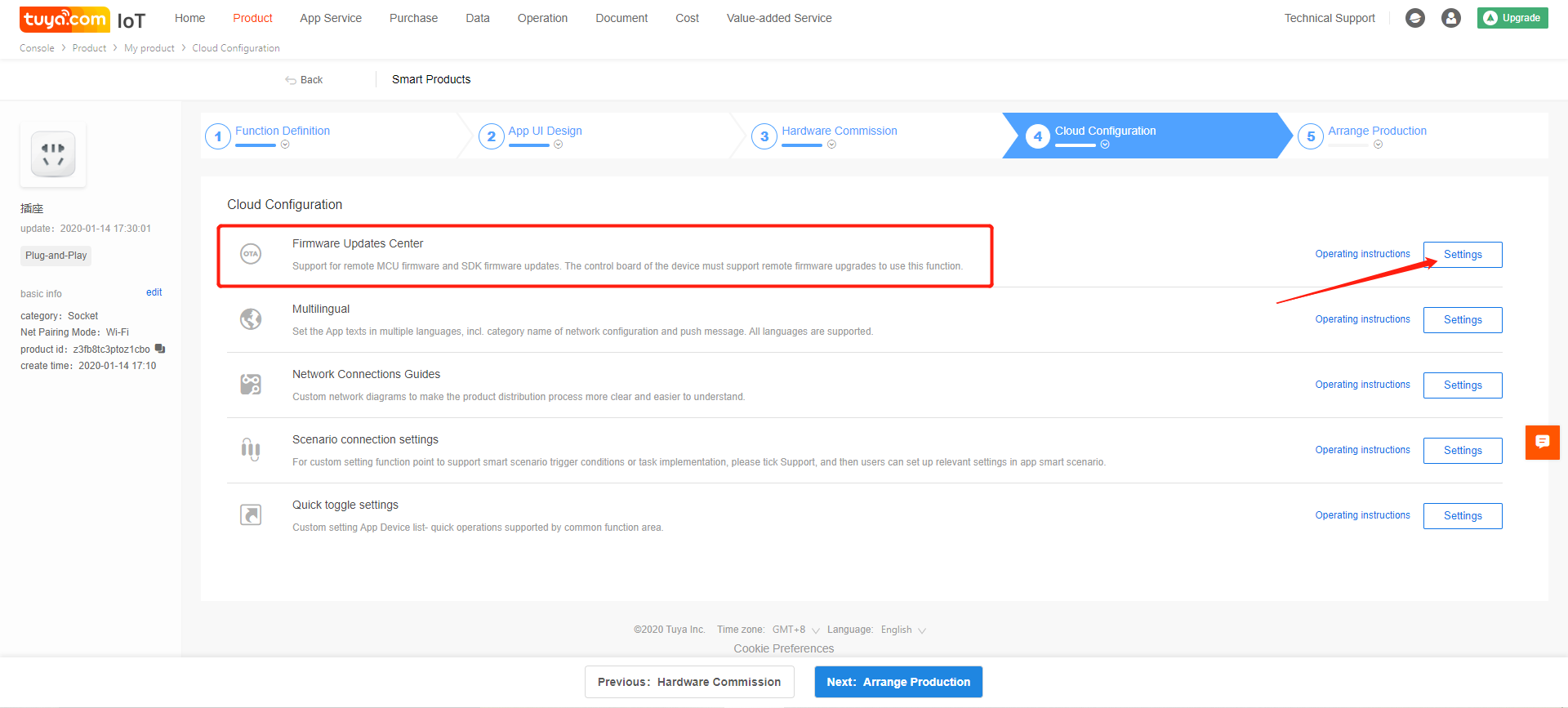Image resolution: width=1568 pixels, height=708 pixels.
Task: Click the Quick toggle settings icon
Action: (x=251, y=515)
